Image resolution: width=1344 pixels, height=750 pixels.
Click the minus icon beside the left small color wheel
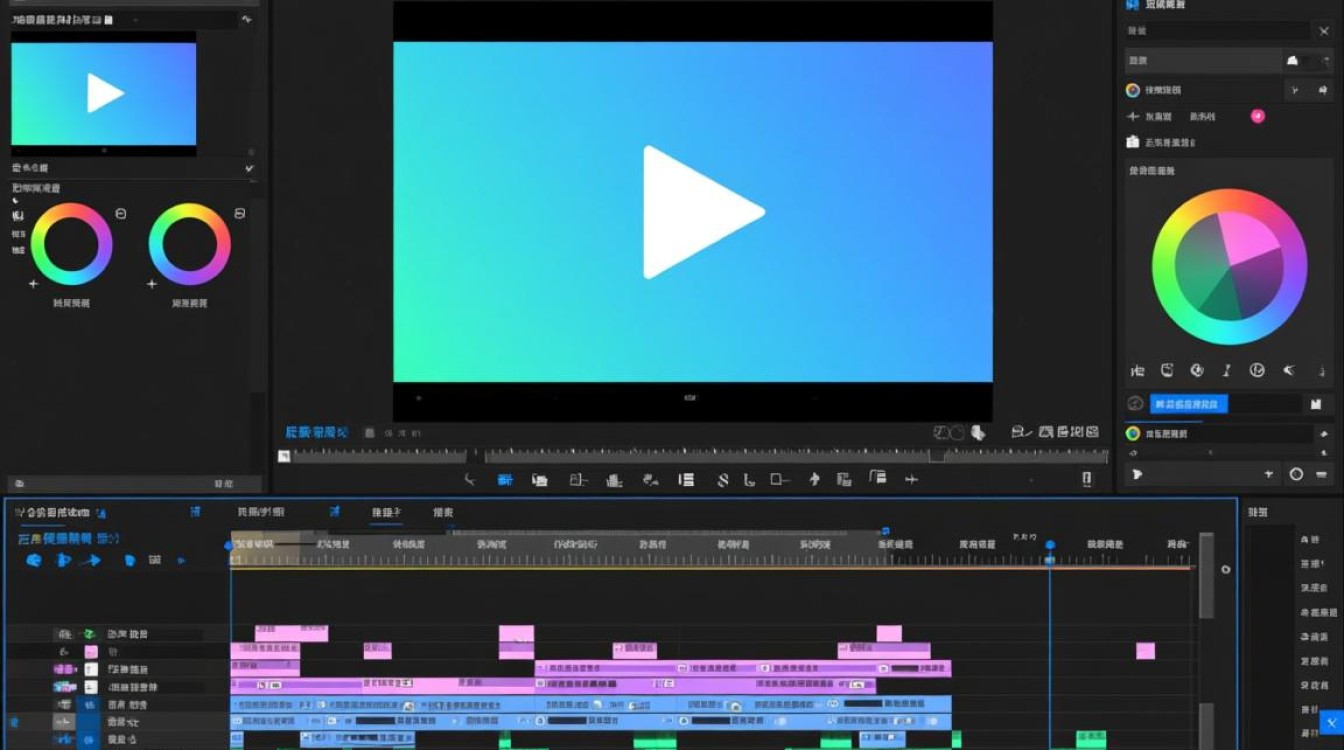(x=121, y=213)
